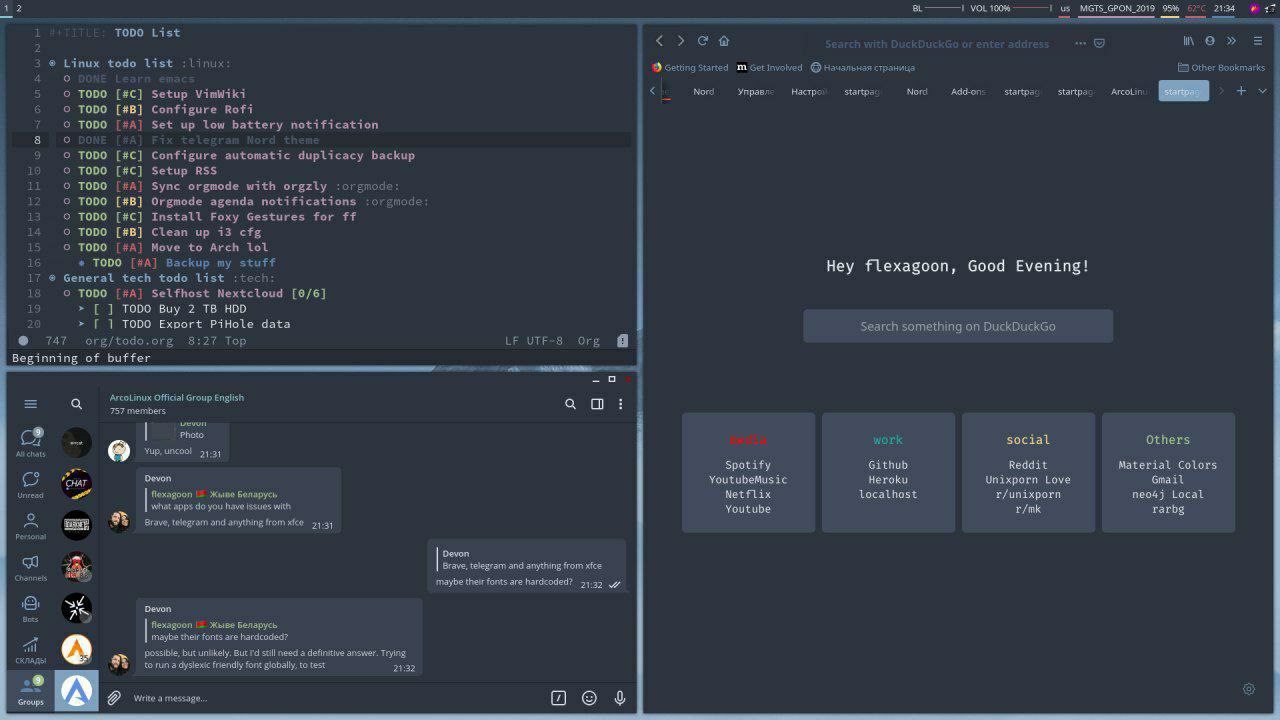Open Telegram main hamburger menu
The height and width of the screenshot is (720, 1280).
click(x=31, y=404)
